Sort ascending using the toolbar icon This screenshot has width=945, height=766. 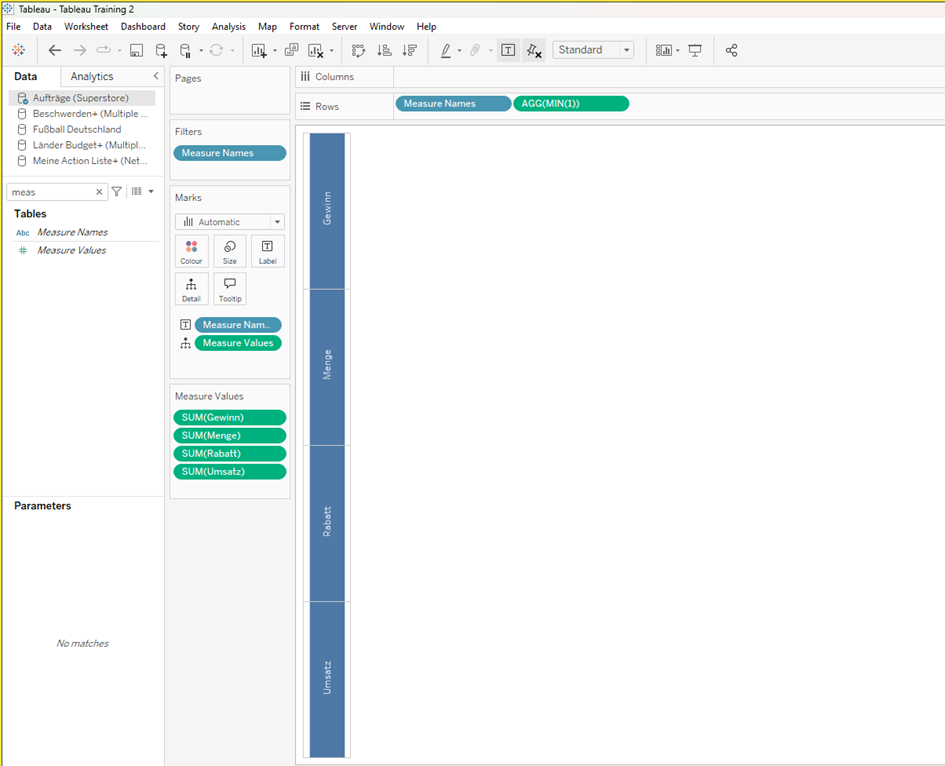pyautogui.click(x=384, y=50)
